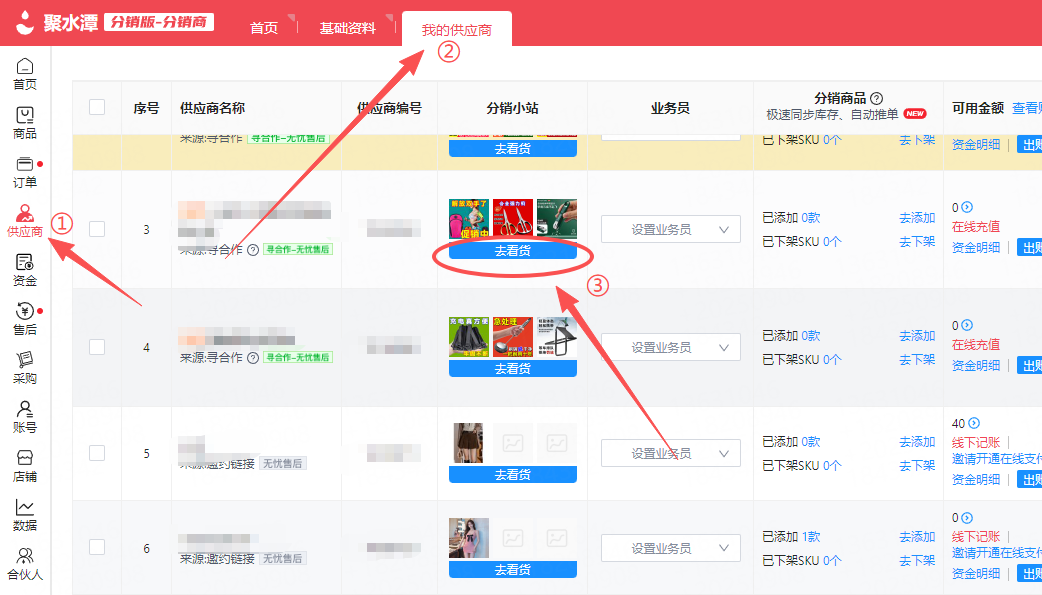This screenshot has width=1042, height=595.
Task: Tick the checkbox for row 5
Action: 97,453
